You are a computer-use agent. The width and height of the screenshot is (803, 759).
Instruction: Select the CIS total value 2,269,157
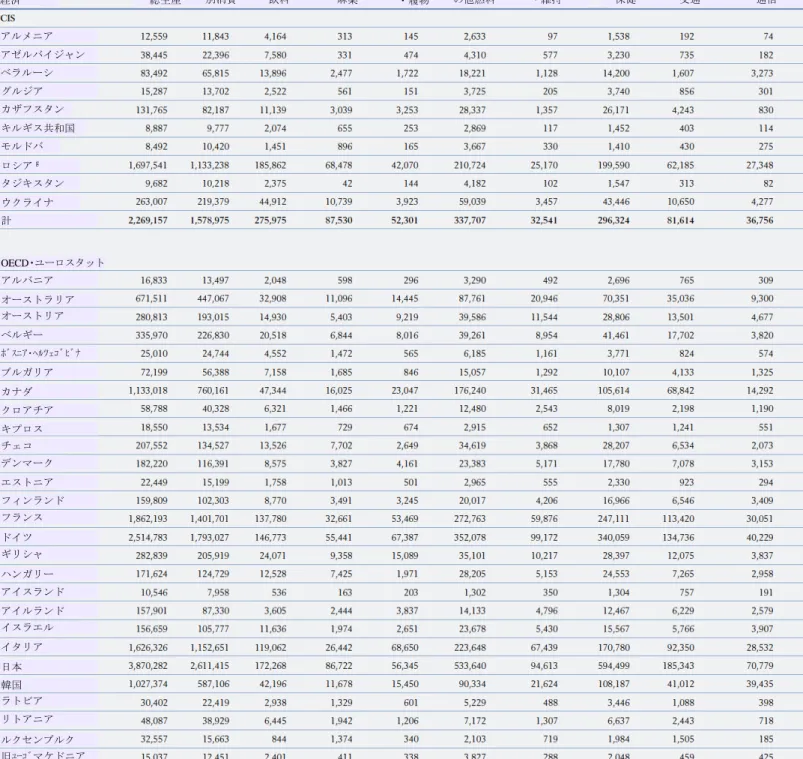(x=147, y=220)
